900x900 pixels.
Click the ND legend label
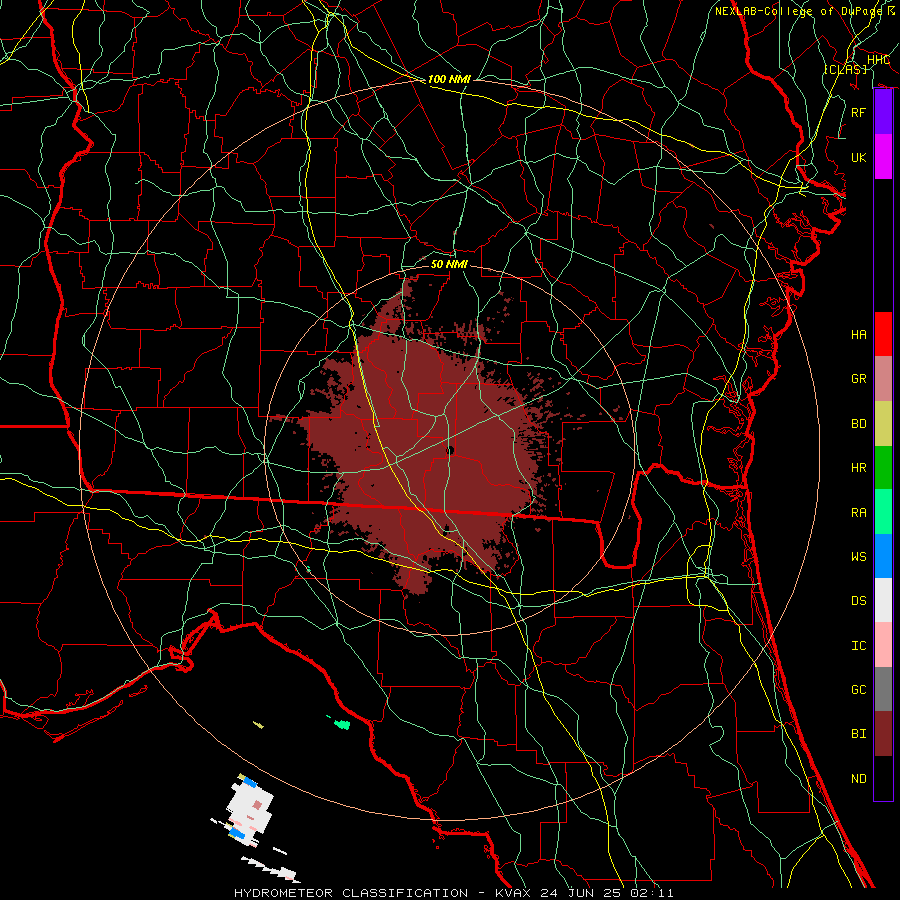click(x=859, y=779)
